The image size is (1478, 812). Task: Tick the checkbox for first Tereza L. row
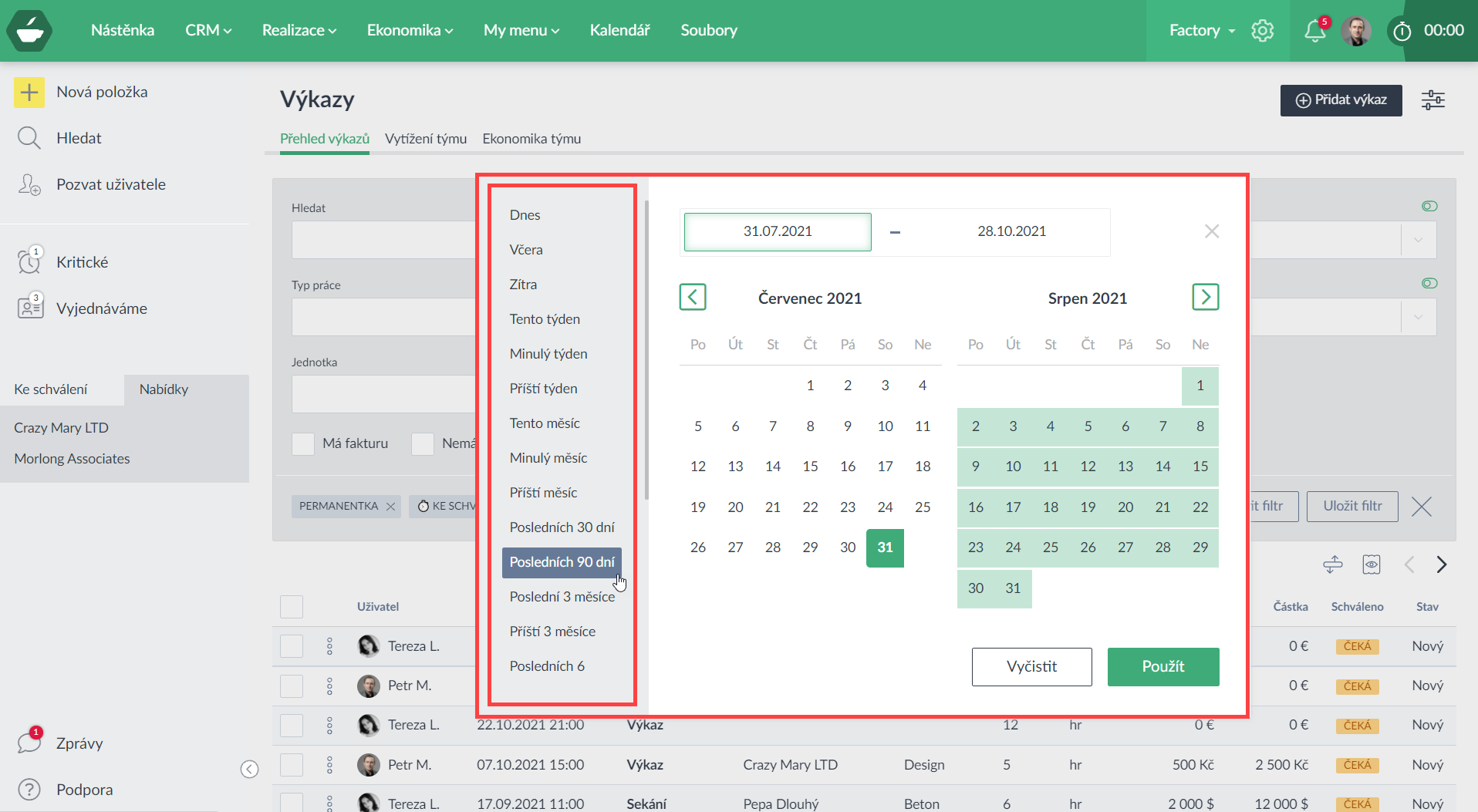click(x=292, y=646)
